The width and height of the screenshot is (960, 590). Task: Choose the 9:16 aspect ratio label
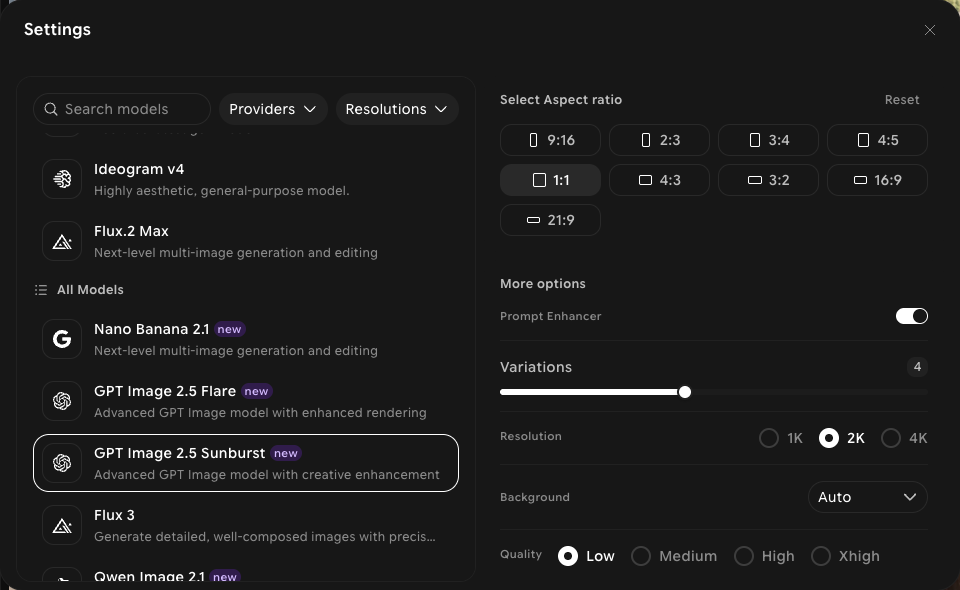pos(561,140)
